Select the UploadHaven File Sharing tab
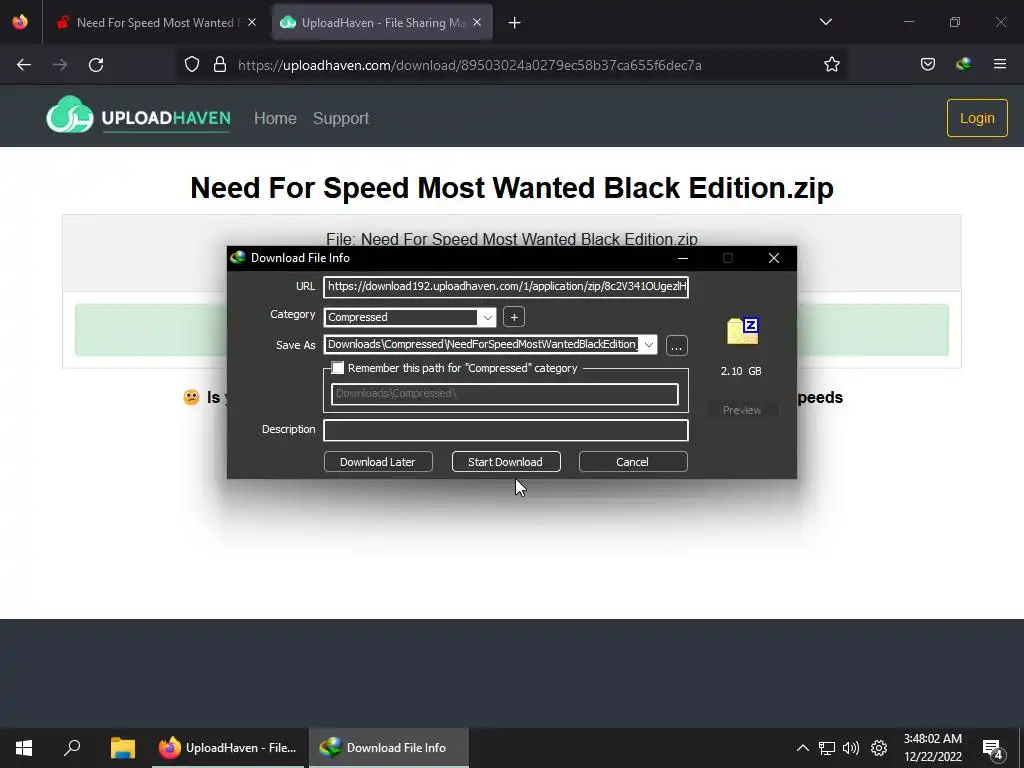This screenshot has width=1024, height=768. 382,23
